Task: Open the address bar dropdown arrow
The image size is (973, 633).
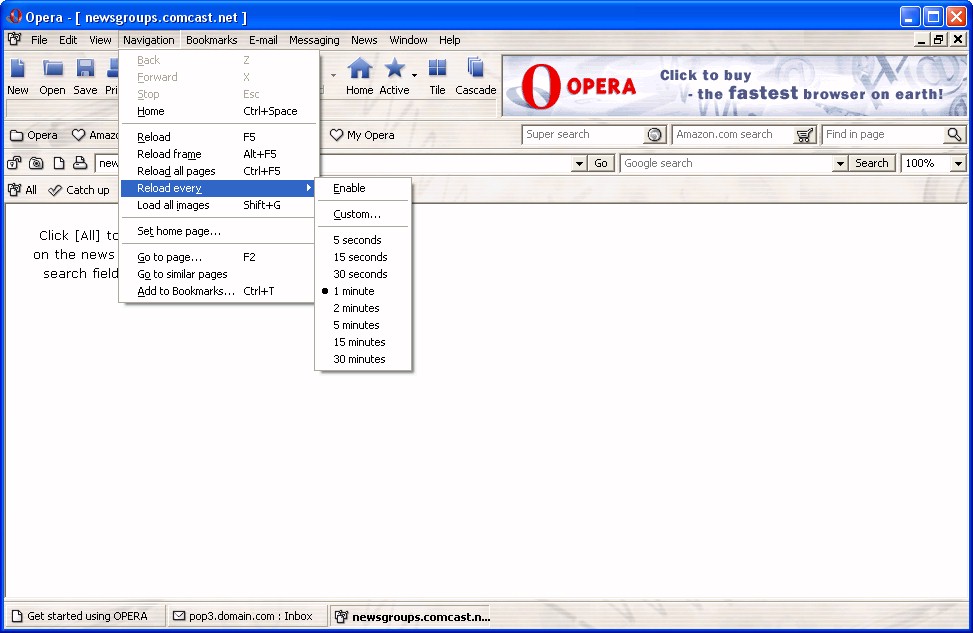Action: (579, 164)
